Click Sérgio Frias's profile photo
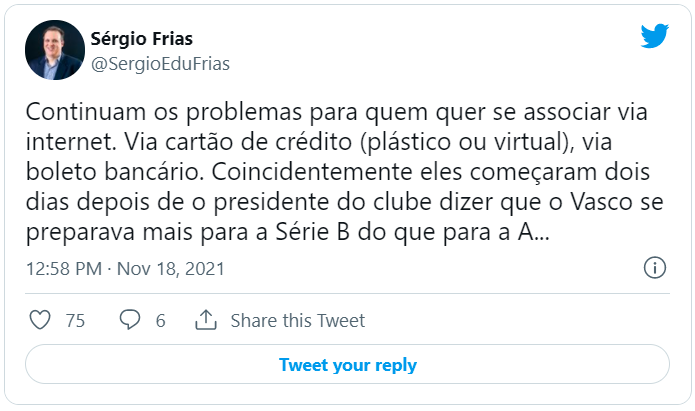The height and width of the screenshot is (411, 695). pyautogui.click(x=51, y=52)
